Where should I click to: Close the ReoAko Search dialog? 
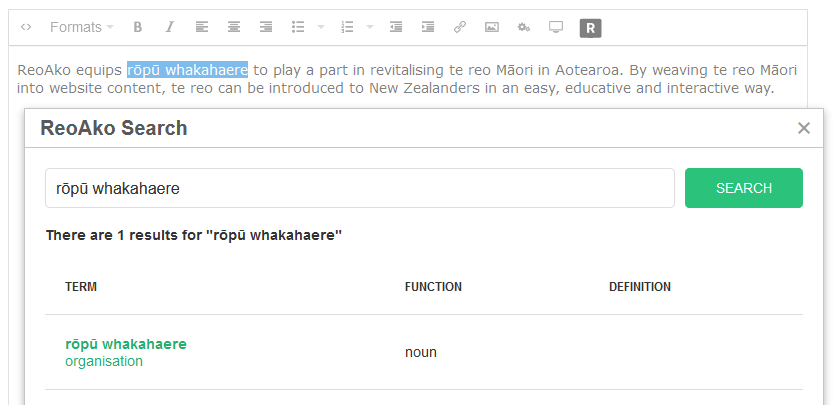[x=803, y=128]
